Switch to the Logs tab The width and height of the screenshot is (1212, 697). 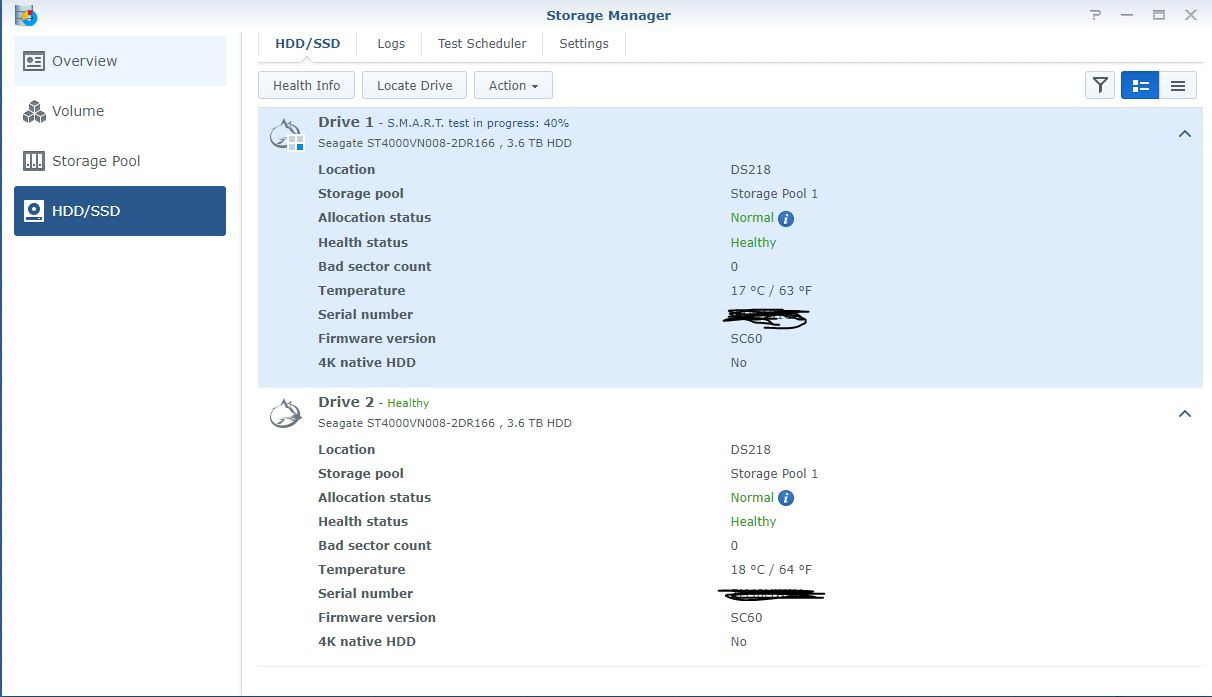click(x=391, y=43)
